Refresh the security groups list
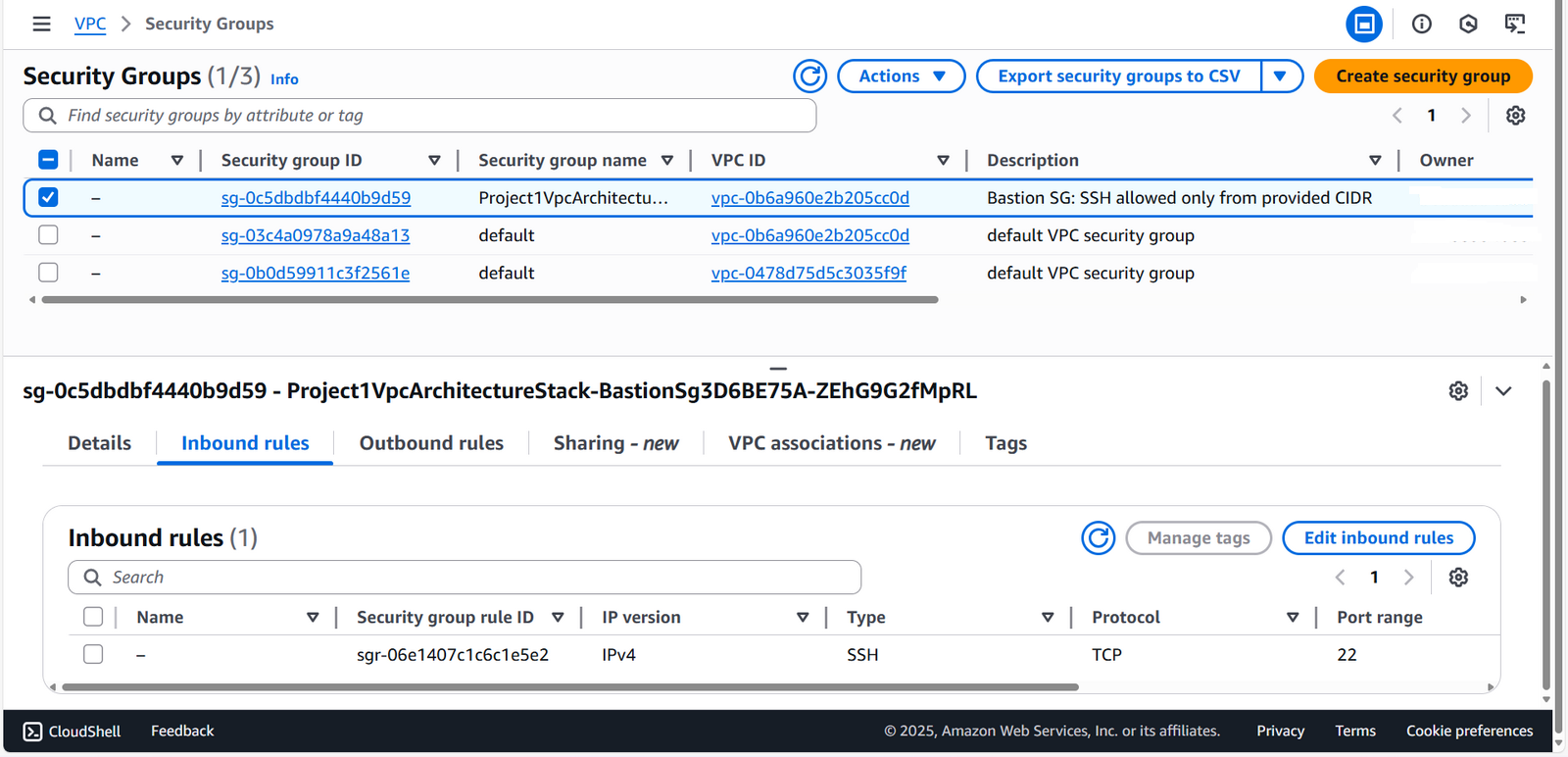 pyautogui.click(x=809, y=76)
